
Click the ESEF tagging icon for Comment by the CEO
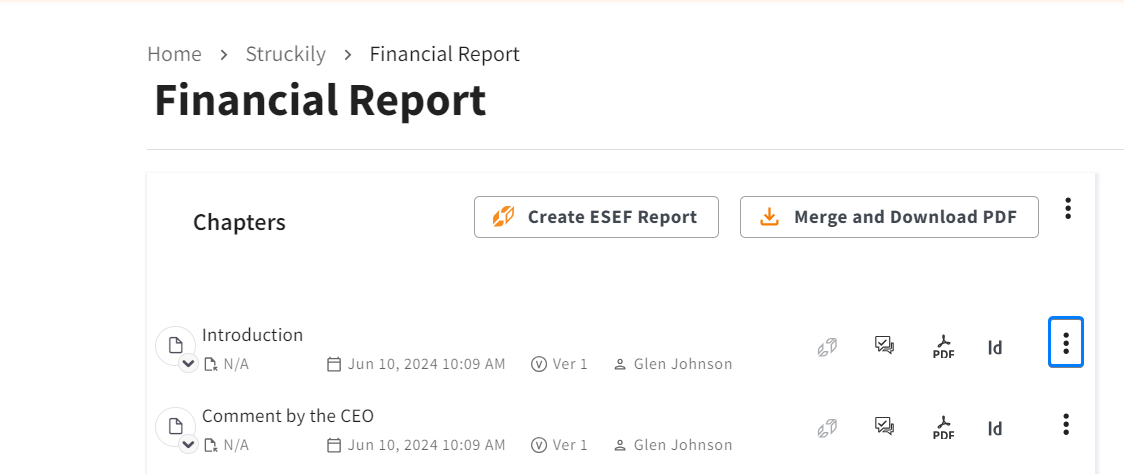pyautogui.click(x=827, y=428)
